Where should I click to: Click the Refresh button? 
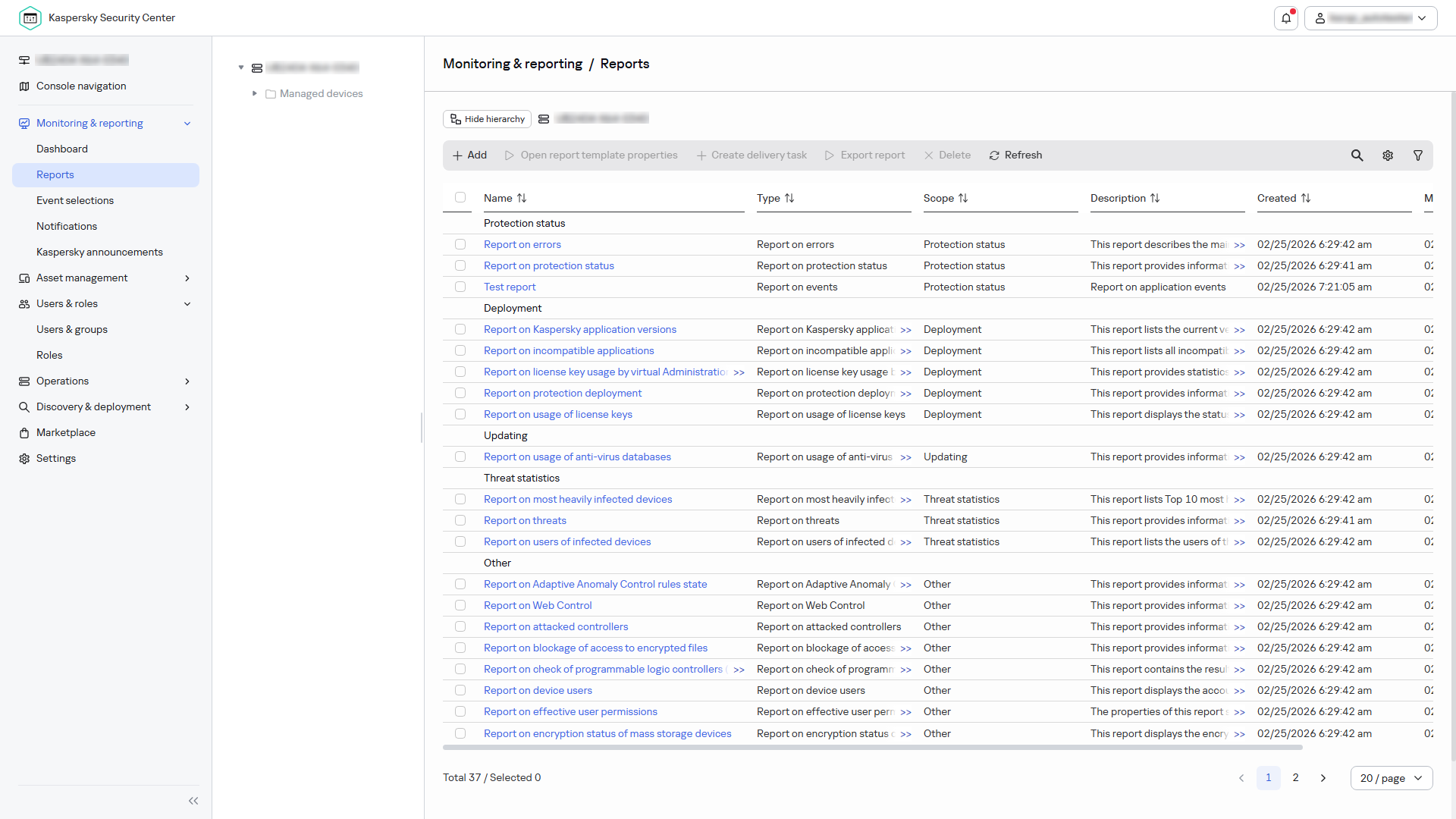tap(1015, 155)
